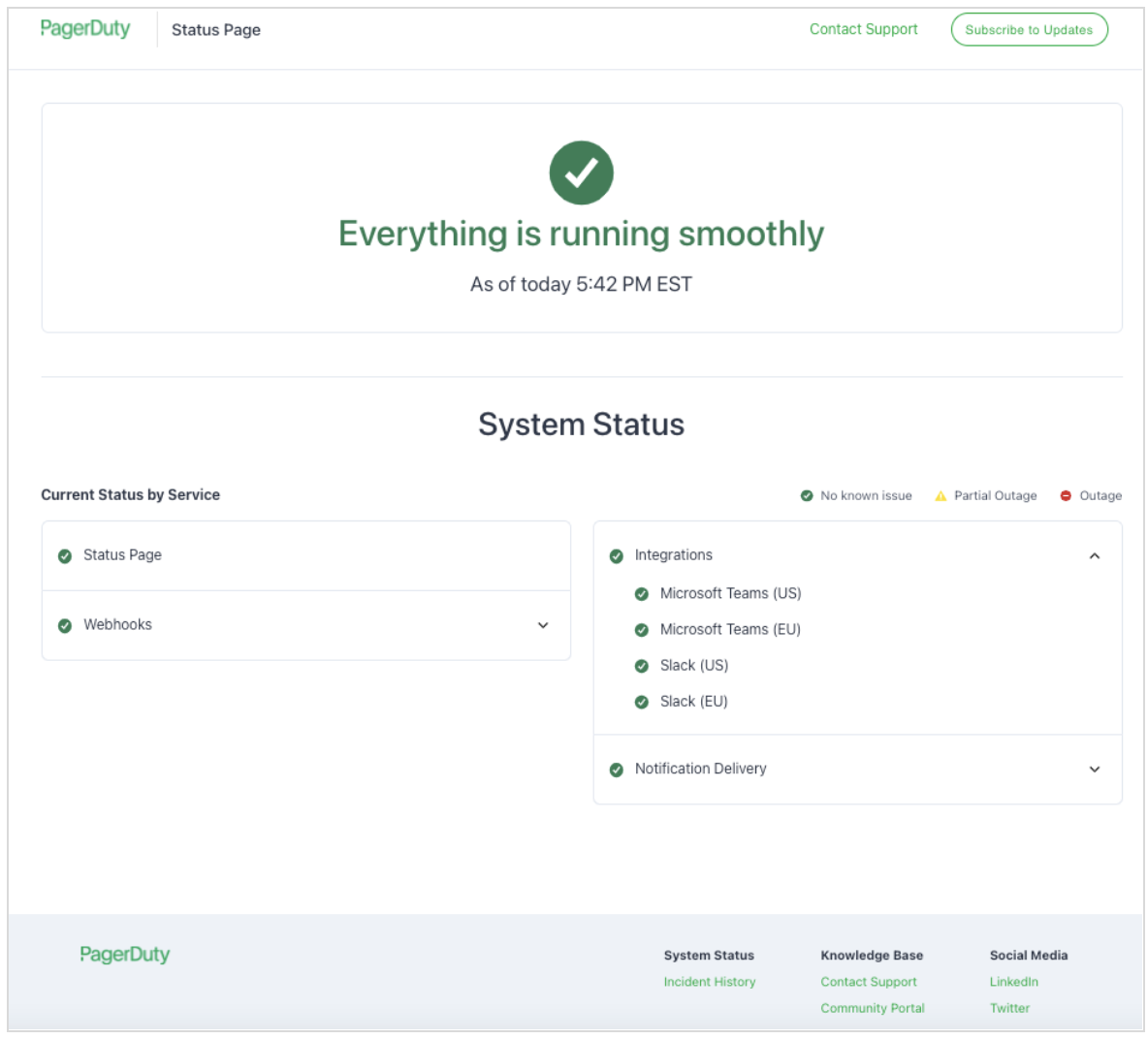Click the green check icon beside Status Page
1148x1039 pixels.
(x=65, y=556)
